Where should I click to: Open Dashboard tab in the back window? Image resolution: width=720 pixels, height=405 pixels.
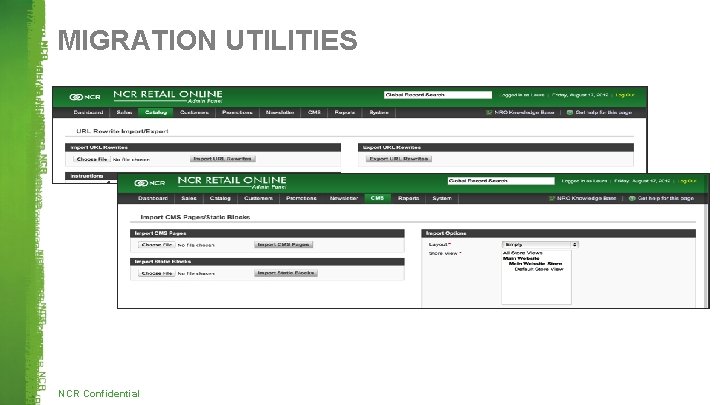[88, 112]
